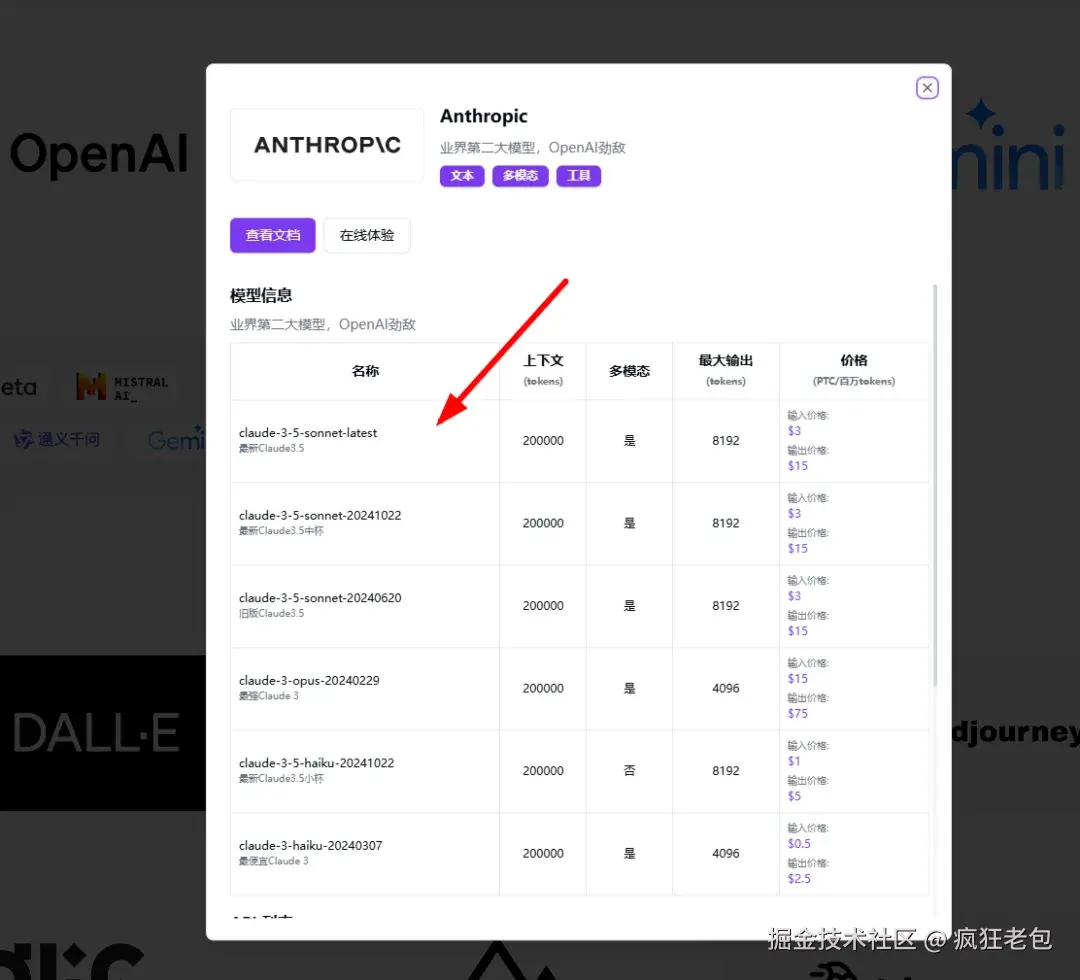Select the 工具 tag
The height and width of the screenshot is (980, 1080).
pos(579,176)
